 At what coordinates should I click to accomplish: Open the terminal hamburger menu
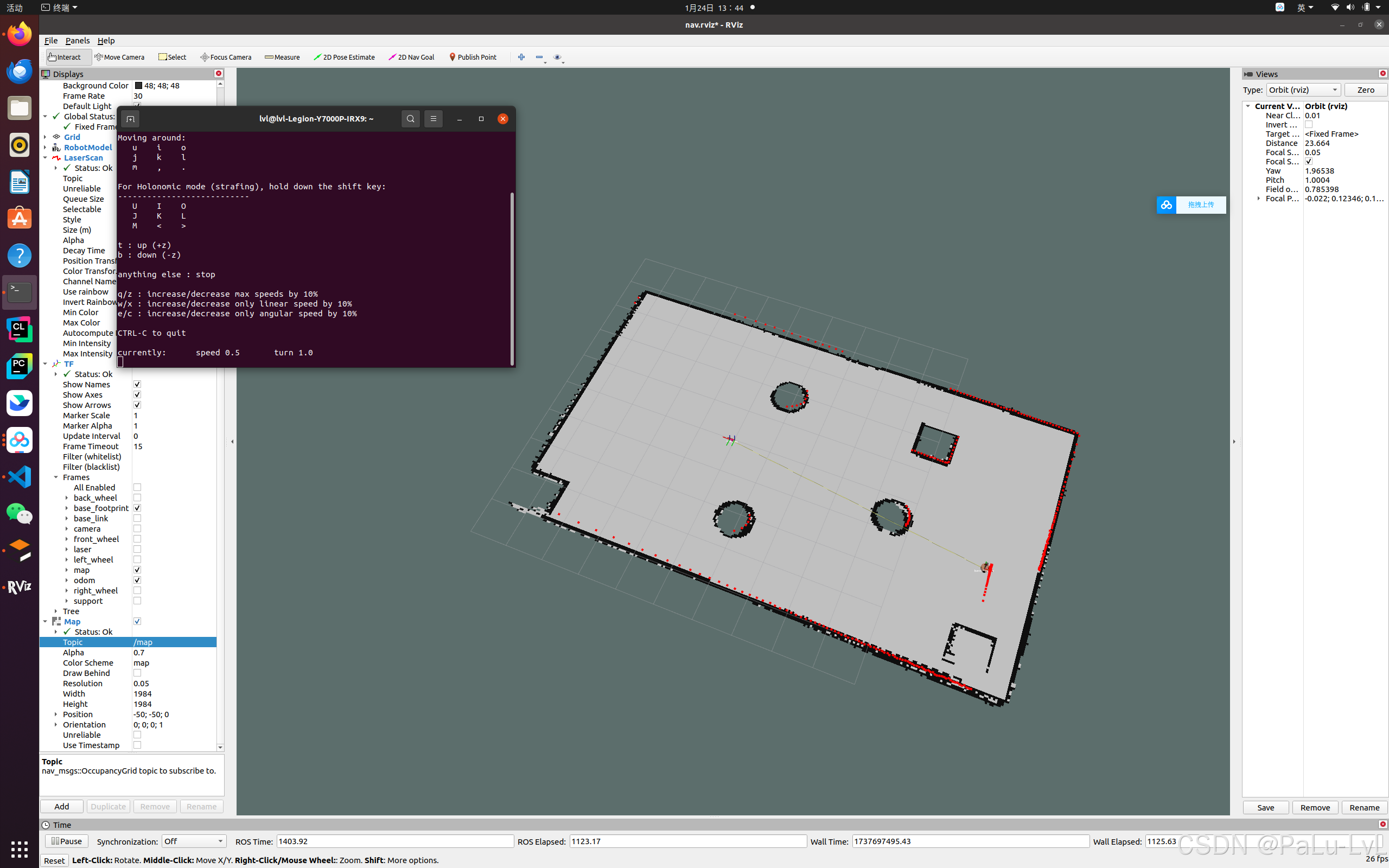[x=434, y=119]
